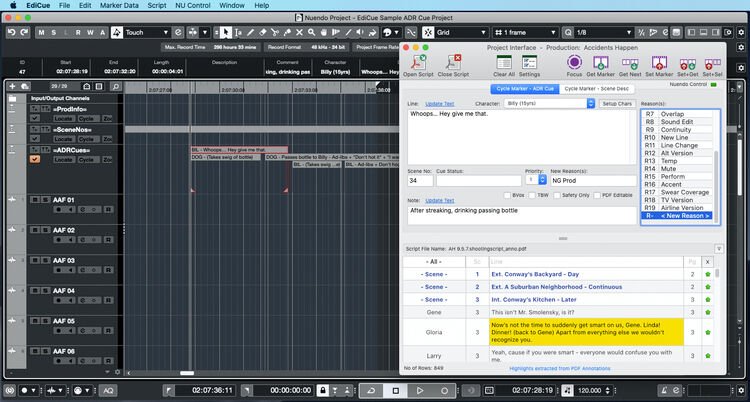The width and height of the screenshot is (750, 402).
Task: Click the track search magnifier icon
Action: [115, 87]
